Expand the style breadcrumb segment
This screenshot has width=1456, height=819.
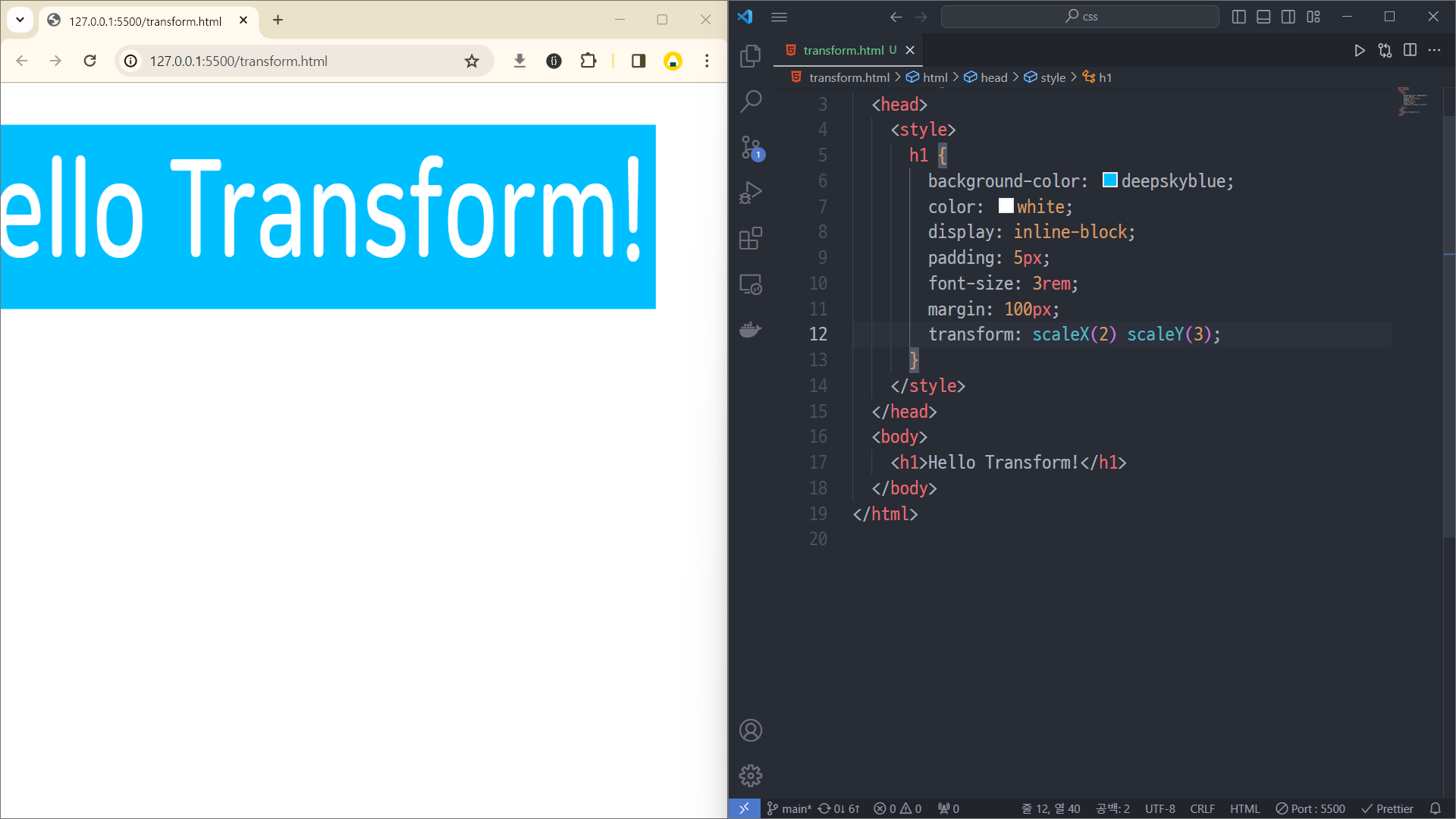pos(1053,77)
